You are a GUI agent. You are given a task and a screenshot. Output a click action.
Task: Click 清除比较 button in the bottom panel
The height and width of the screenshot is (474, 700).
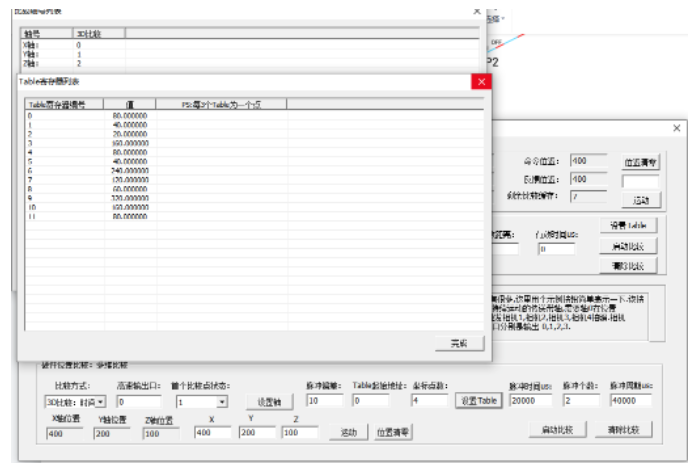(623, 430)
